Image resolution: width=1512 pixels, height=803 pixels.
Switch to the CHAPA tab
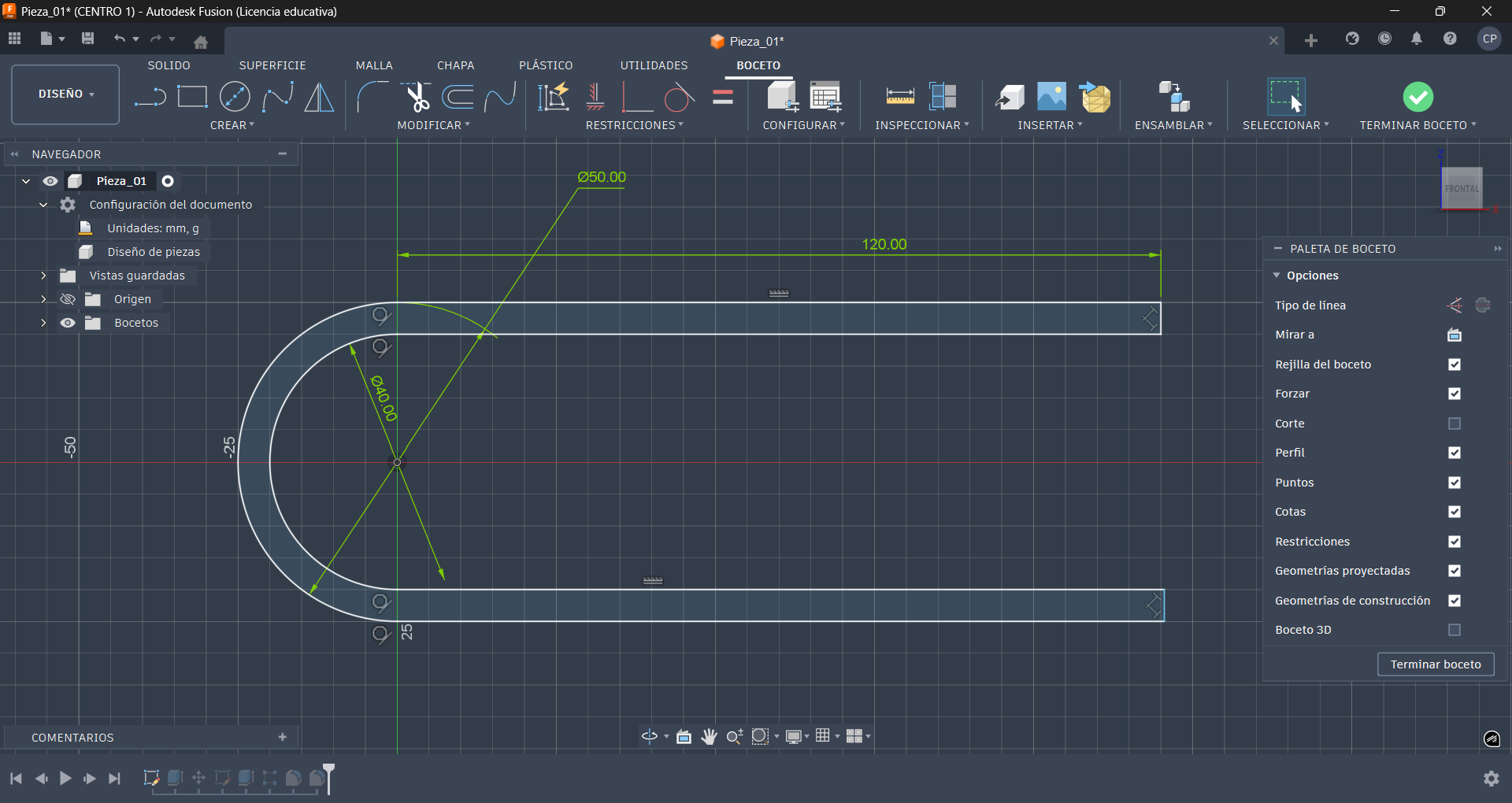[x=456, y=65]
